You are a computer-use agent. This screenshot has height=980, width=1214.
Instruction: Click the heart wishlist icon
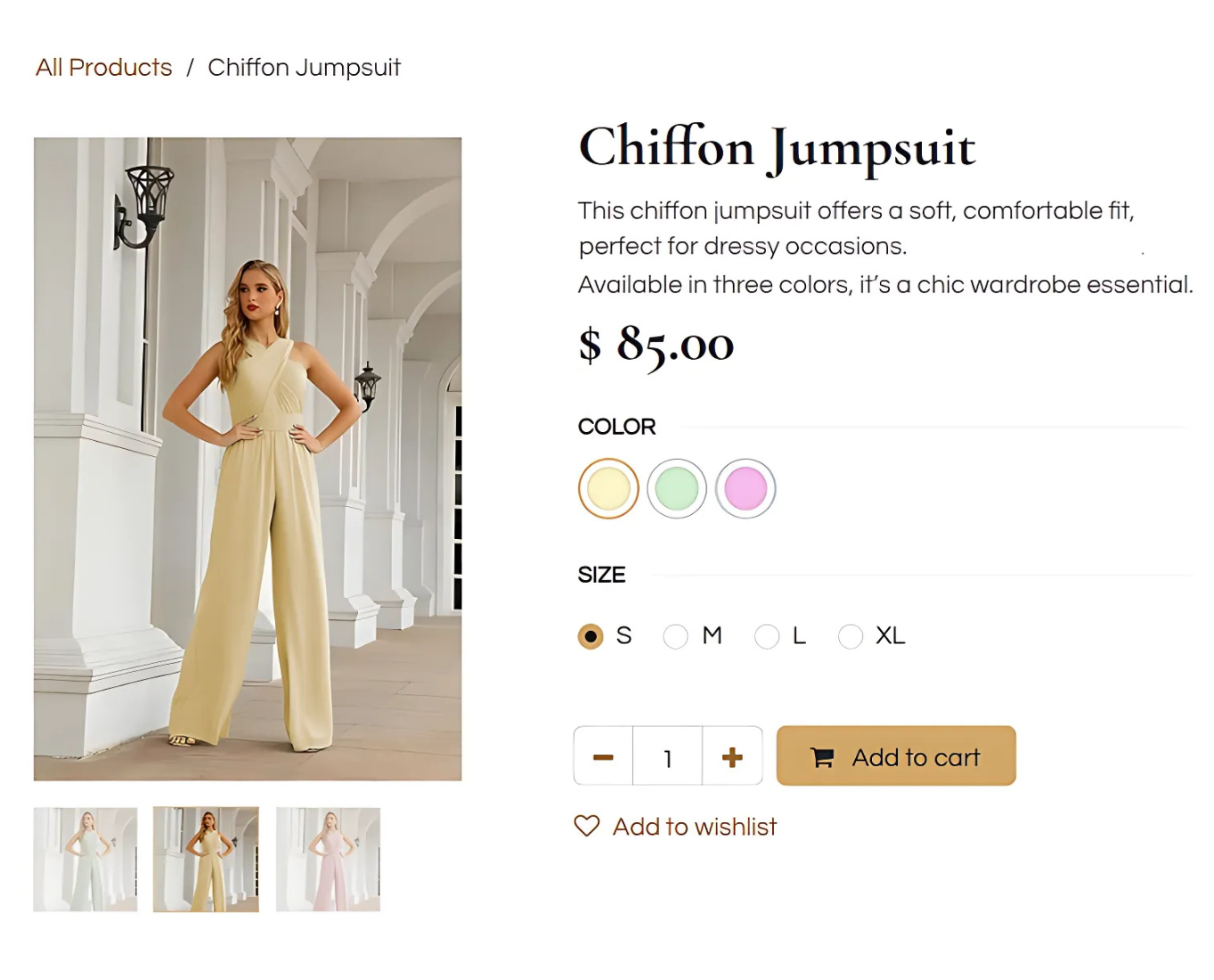tap(587, 826)
